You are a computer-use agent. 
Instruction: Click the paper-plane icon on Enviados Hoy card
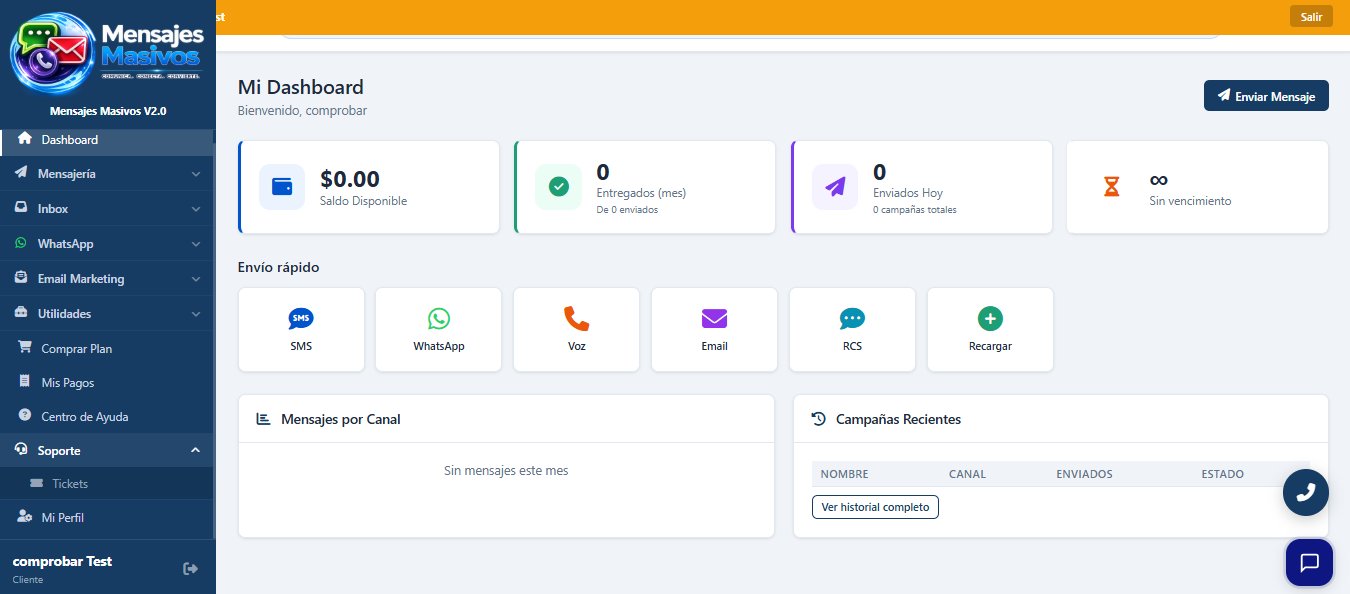point(835,187)
